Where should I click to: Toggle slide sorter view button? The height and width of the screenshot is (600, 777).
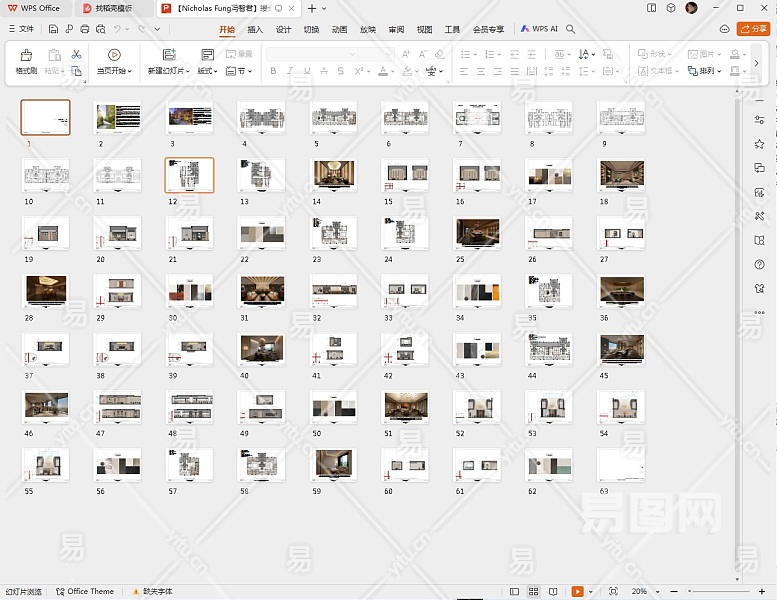534,591
